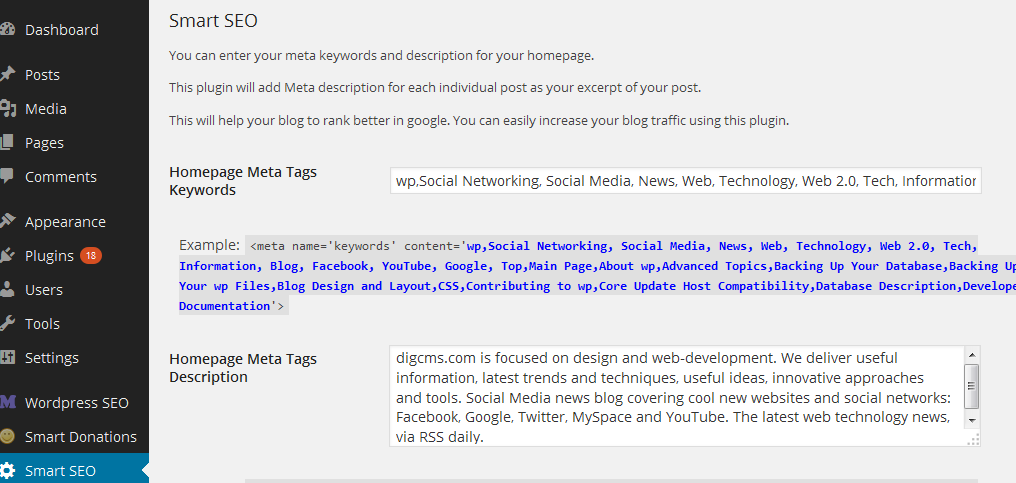The height and width of the screenshot is (483, 1016).
Task: Focus the Homepage Meta Tags Keywords field
Action: click(686, 181)
